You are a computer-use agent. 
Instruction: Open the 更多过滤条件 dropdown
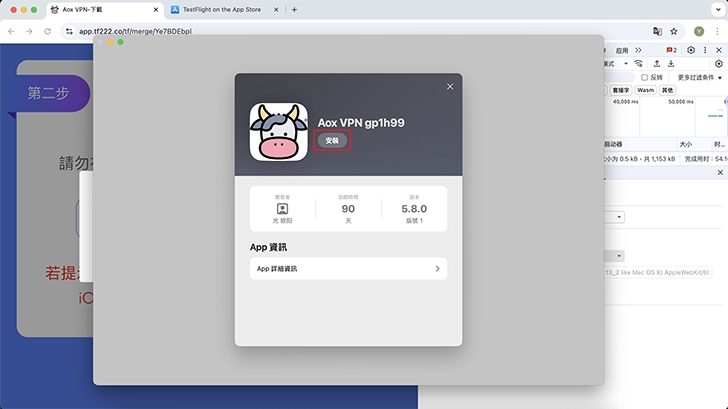coord(701,77)
